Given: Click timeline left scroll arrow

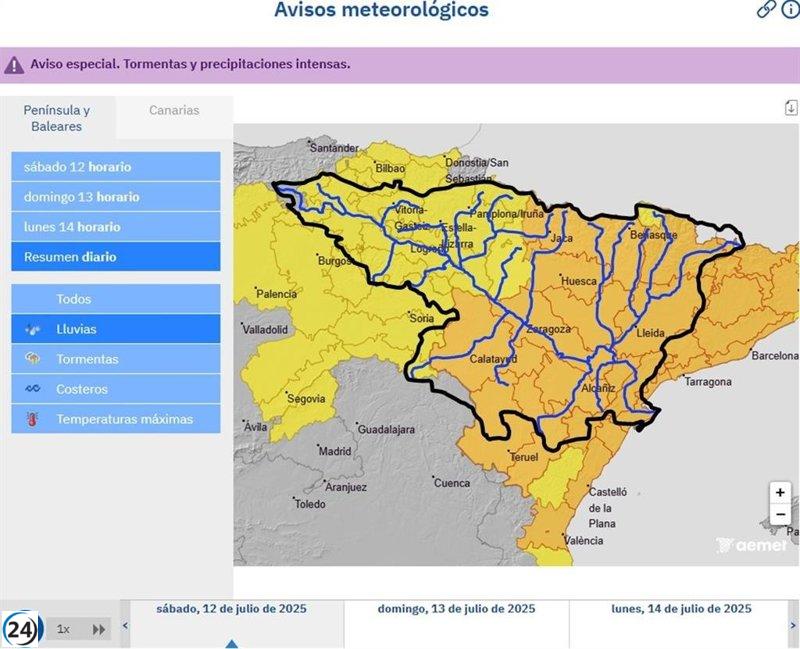Looking at the screenshot, I should tap(125, 626).
